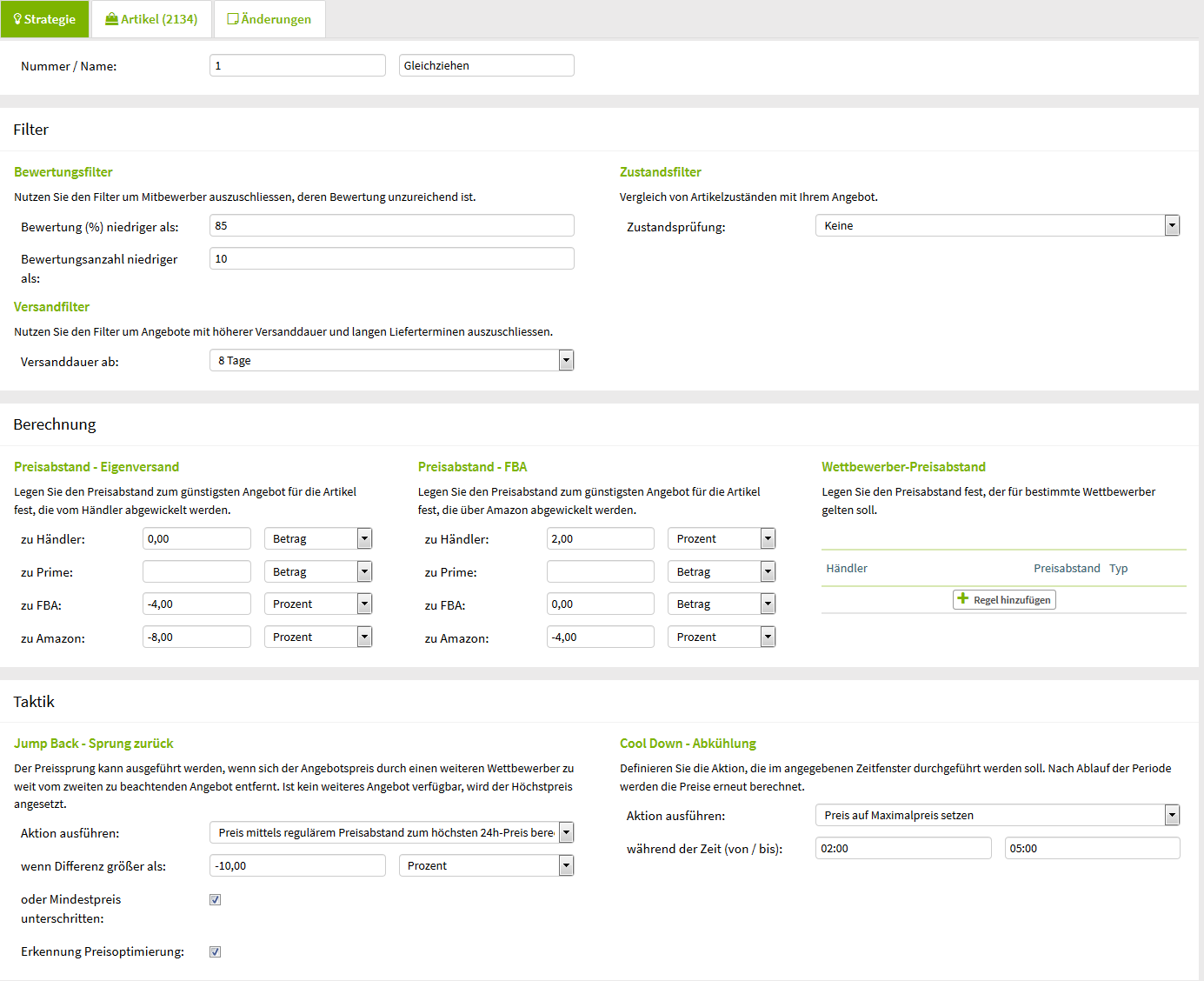Click the Cool Down - Abkühlung heading
Viewport: 1204px width, 981px height.
coord(688,744)
